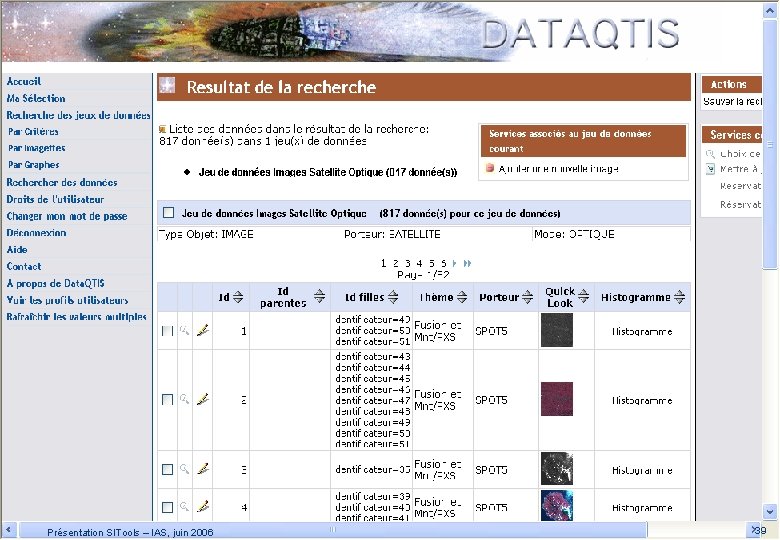Click the vertical scrollbar down arrow
780x540 pixels.
click(x=770, y=511)
